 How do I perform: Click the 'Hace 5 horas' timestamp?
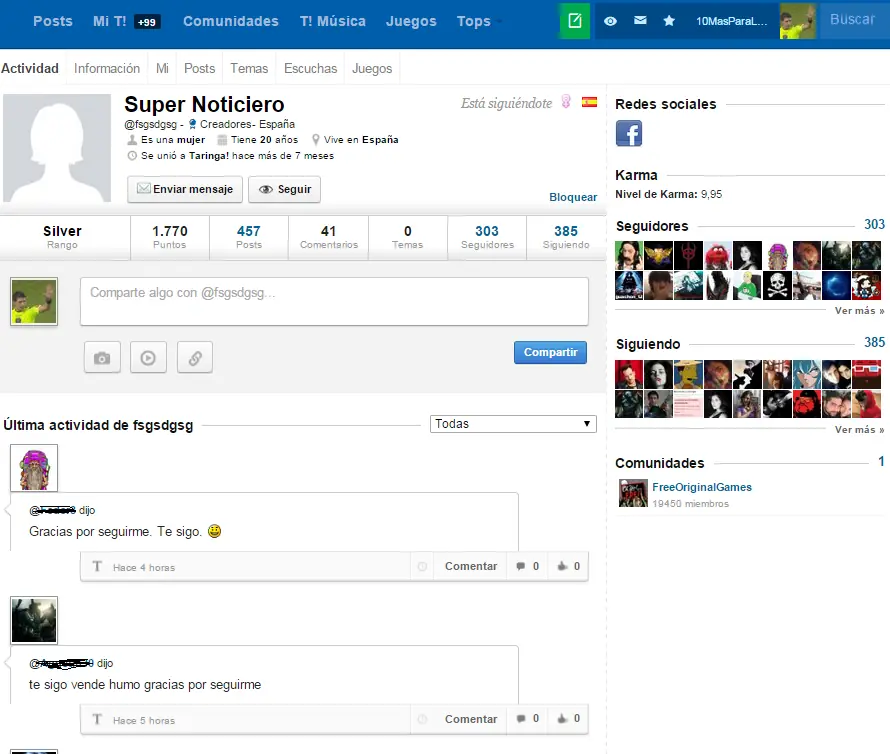(144, 720)
